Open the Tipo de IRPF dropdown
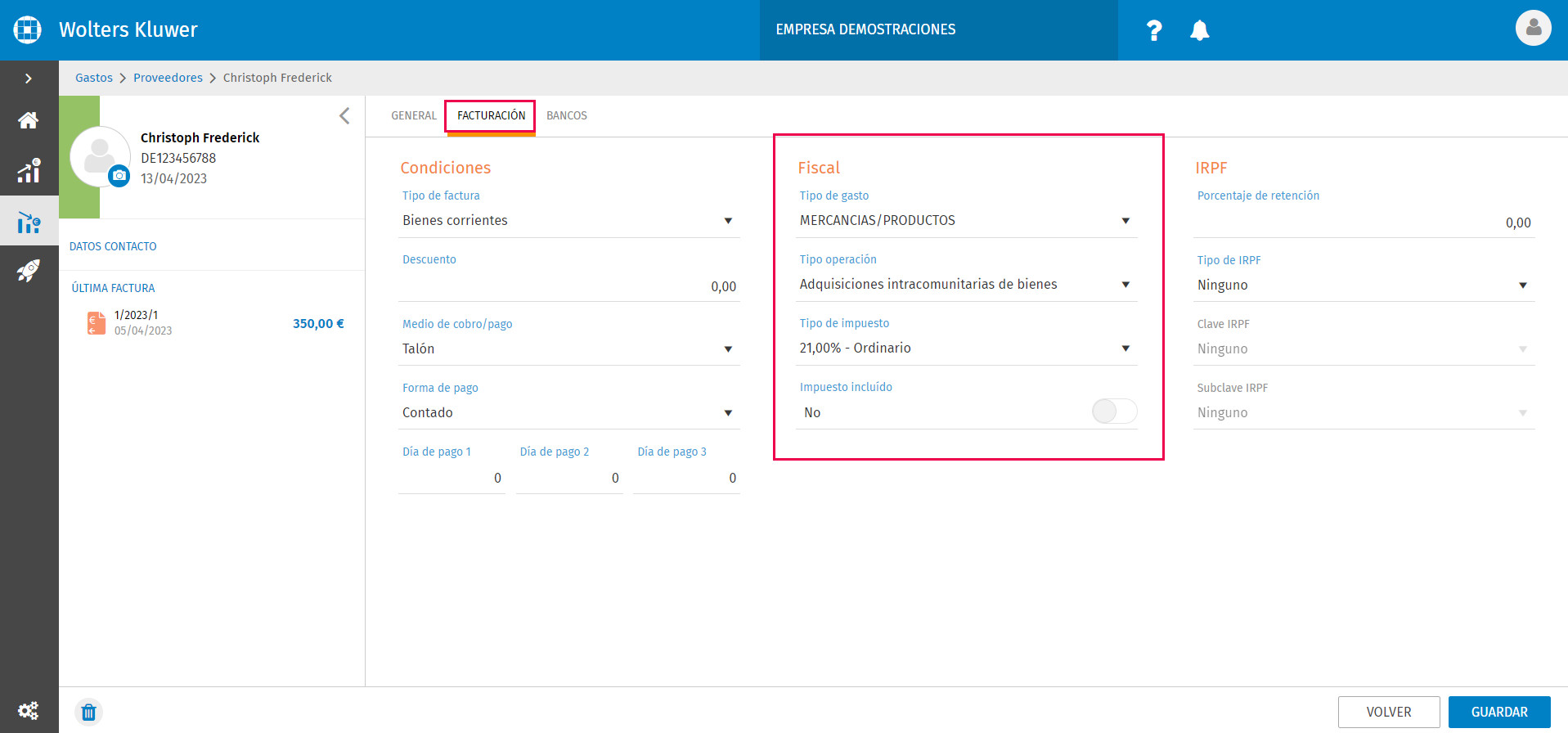This screenshot has width=1568, height=733. coord(1364,285)
